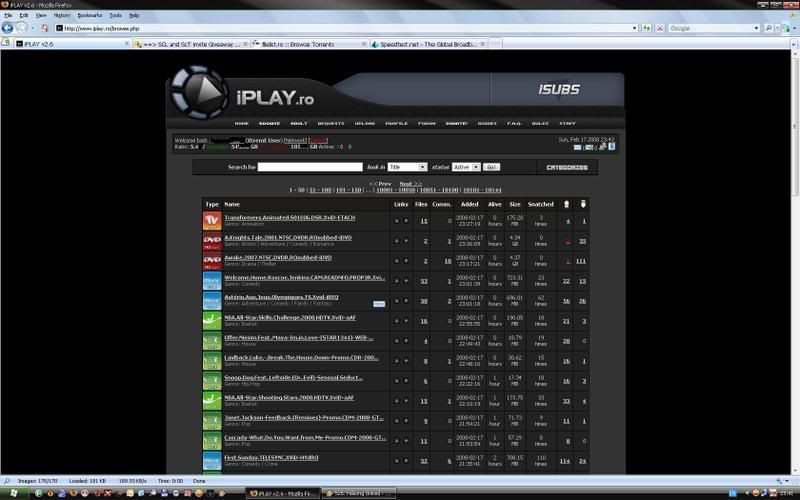Click the FORUM site navigation item
Screen dimensions: 800x500
click(x=427, y=123)
